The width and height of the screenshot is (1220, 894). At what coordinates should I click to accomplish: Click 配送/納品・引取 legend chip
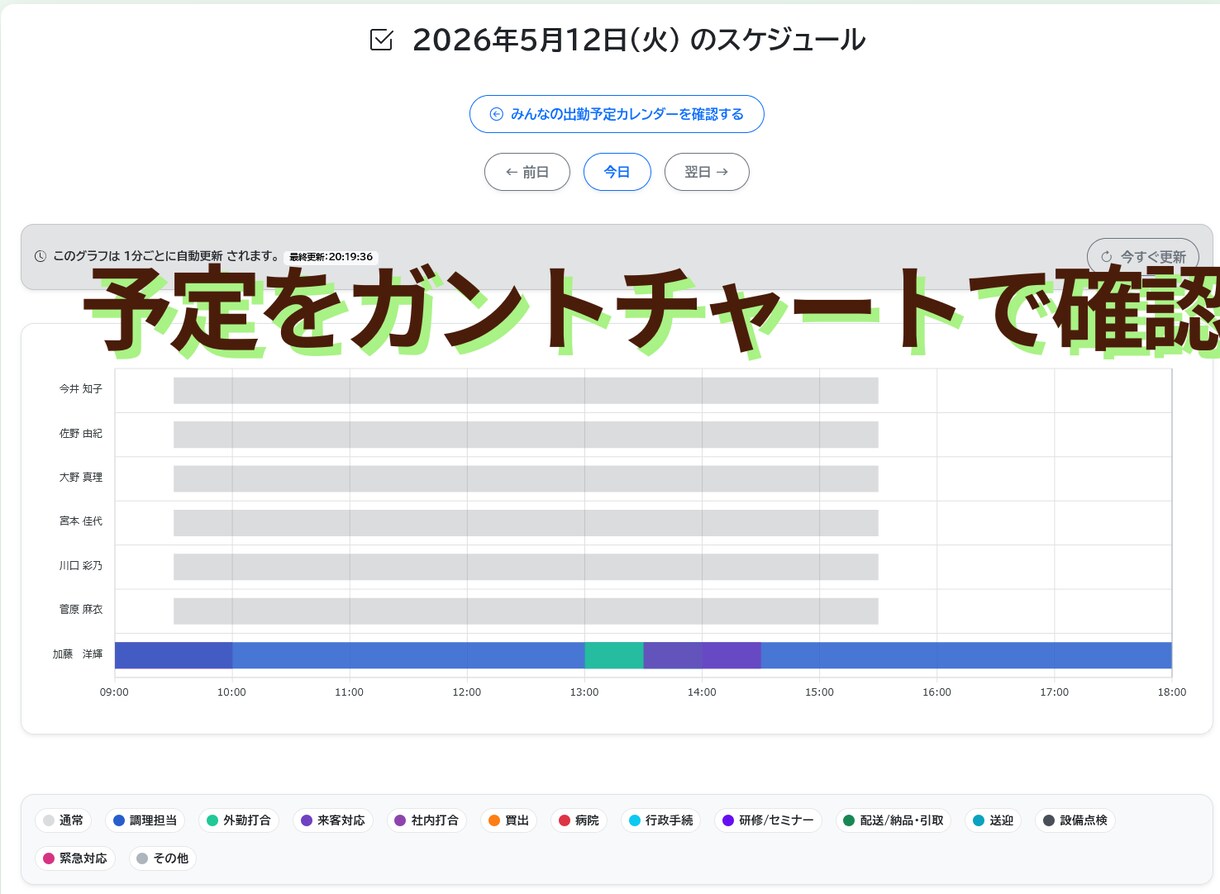click(894, 821)
